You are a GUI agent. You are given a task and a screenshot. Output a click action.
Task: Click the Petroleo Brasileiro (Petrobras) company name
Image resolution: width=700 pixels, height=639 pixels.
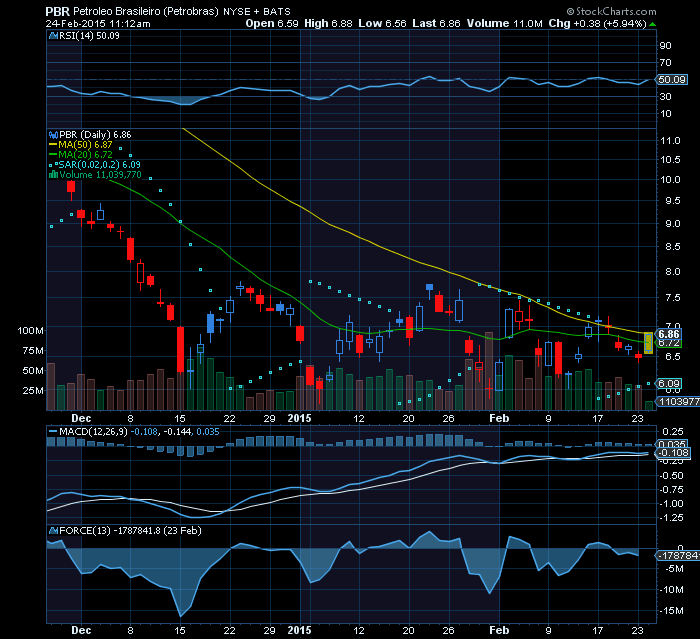click(146, 12)
